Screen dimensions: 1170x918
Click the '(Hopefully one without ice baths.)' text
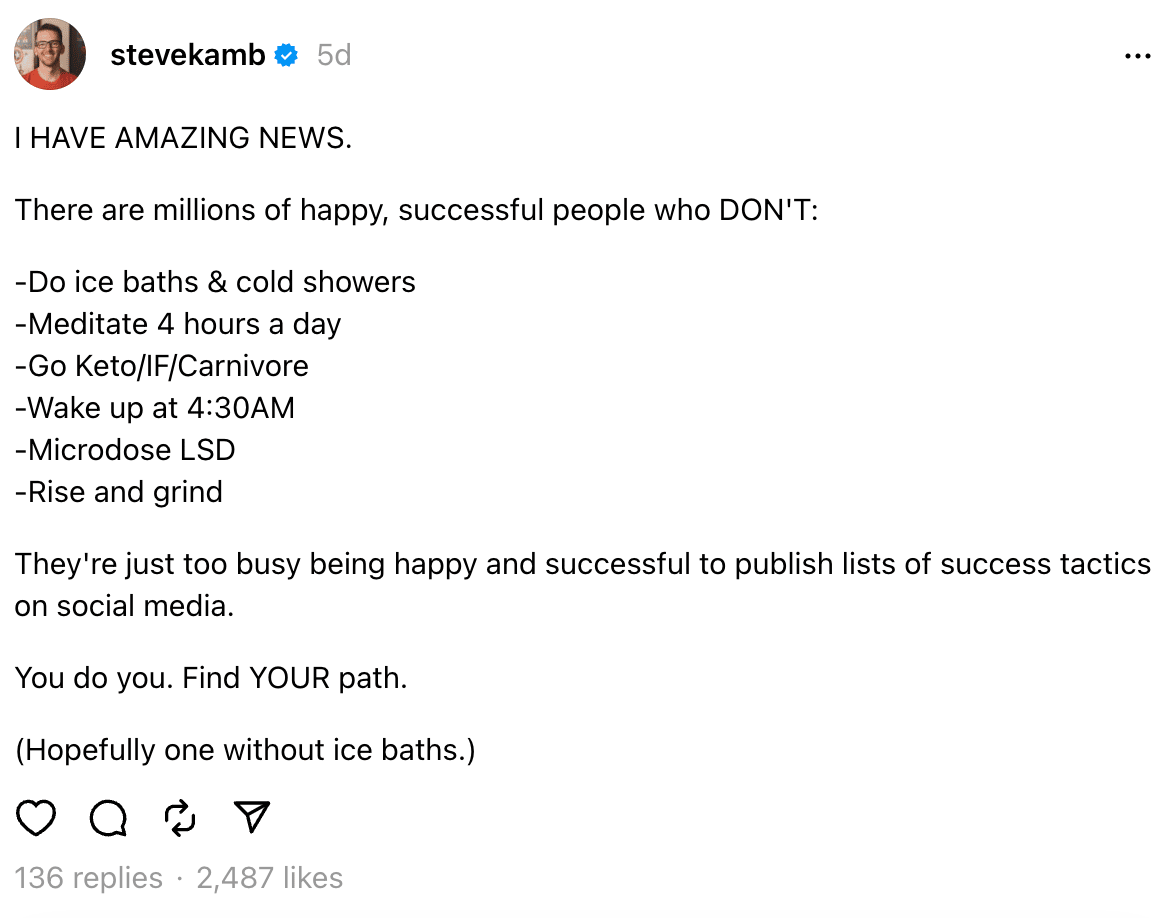(245, 749)
